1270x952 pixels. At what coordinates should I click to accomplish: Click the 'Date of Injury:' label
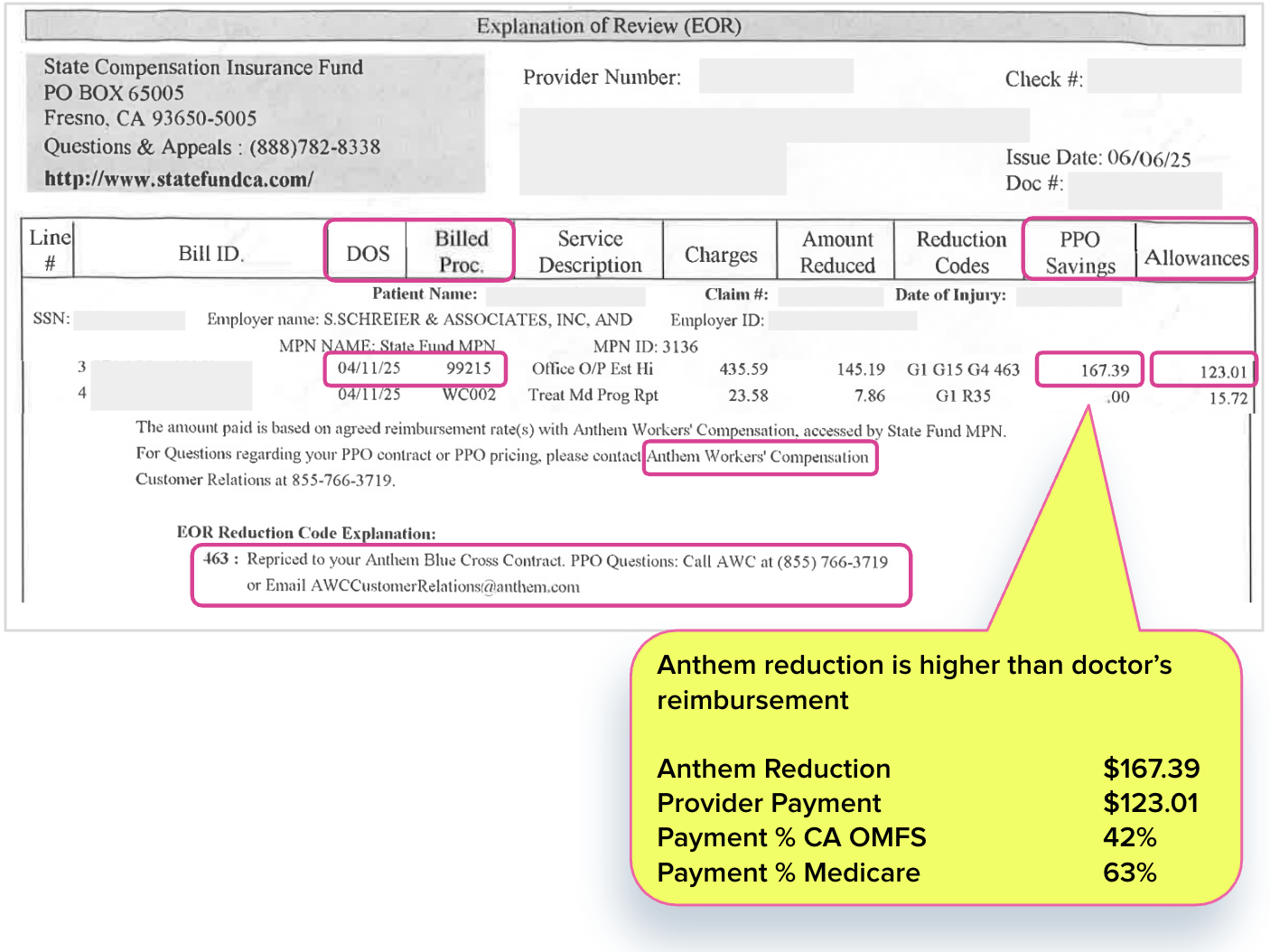(x=950, y=295)
